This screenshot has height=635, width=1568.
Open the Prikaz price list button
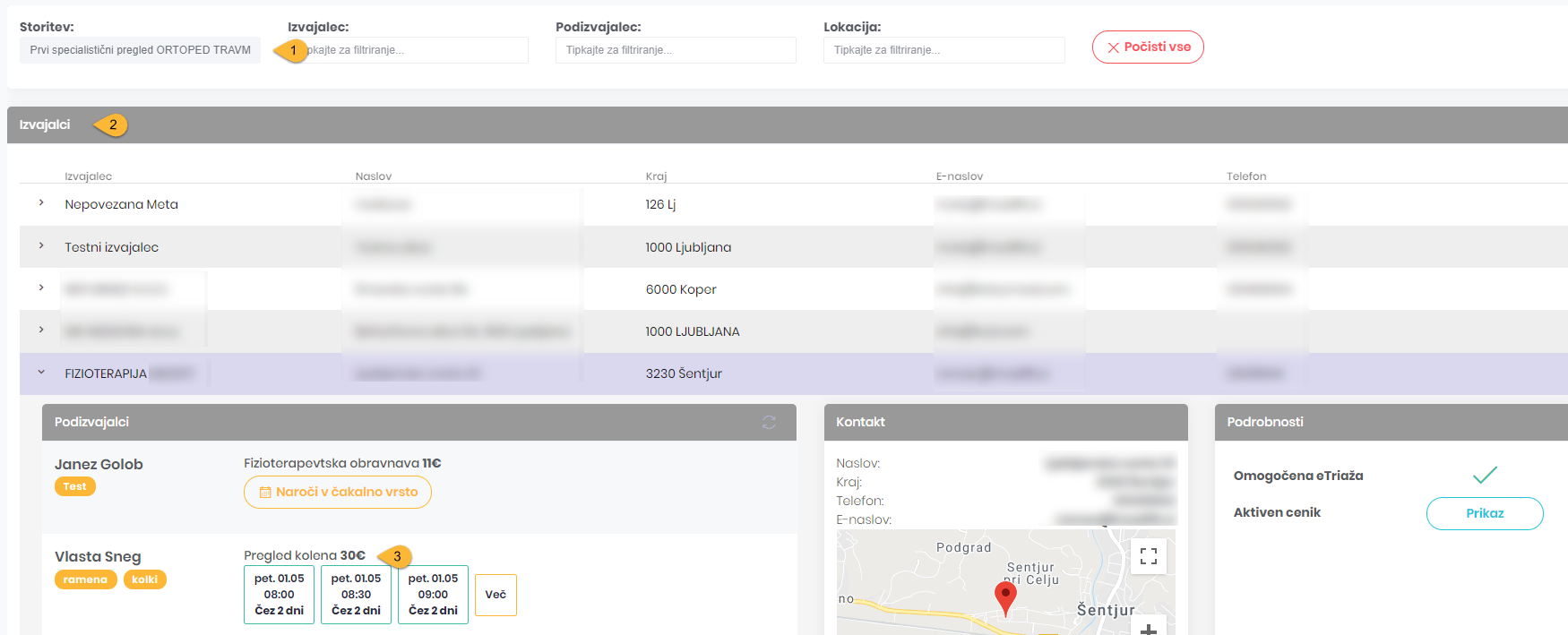tap(1484, 513)
